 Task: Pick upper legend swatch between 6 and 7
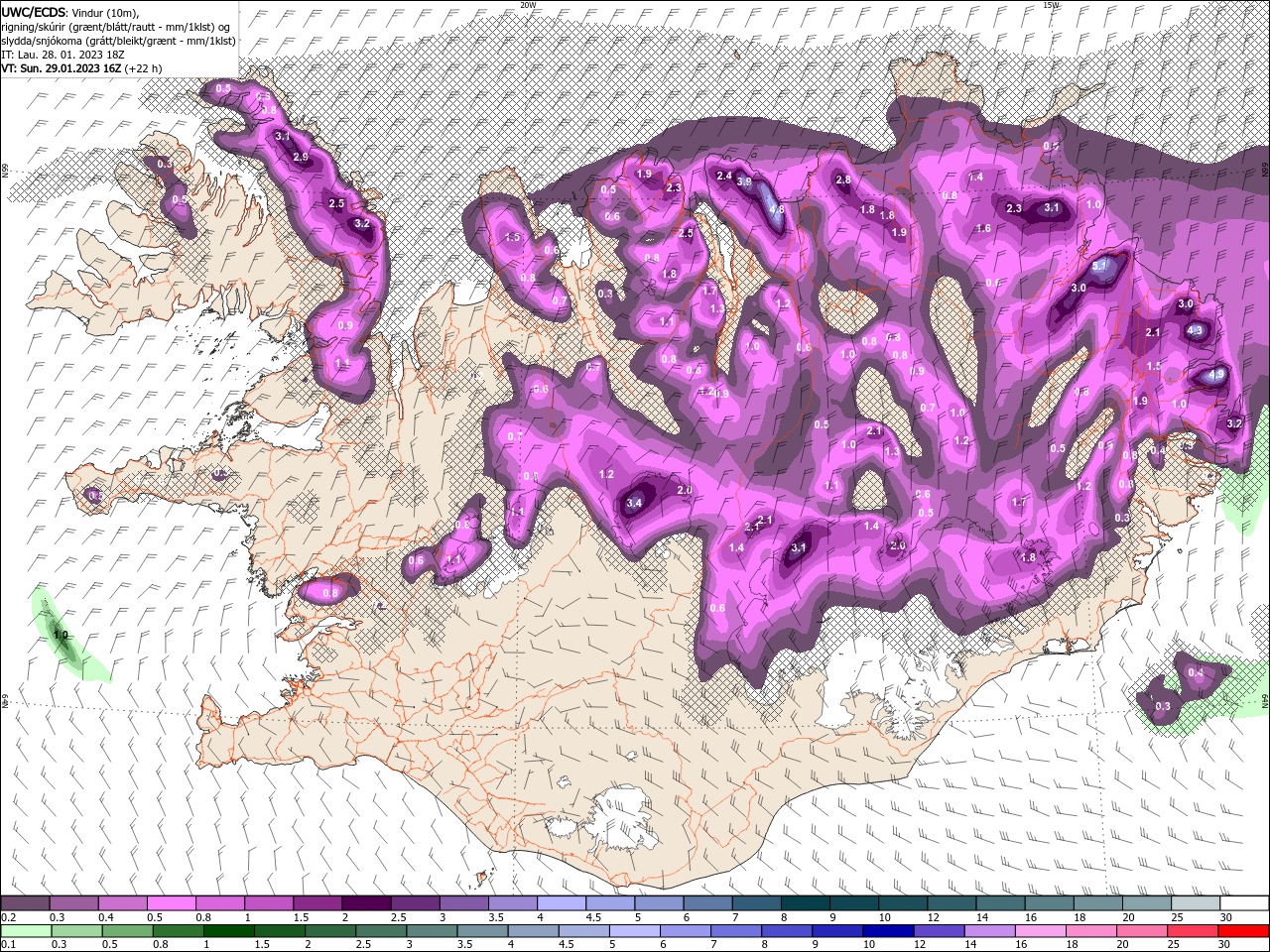tap(707, 904)
